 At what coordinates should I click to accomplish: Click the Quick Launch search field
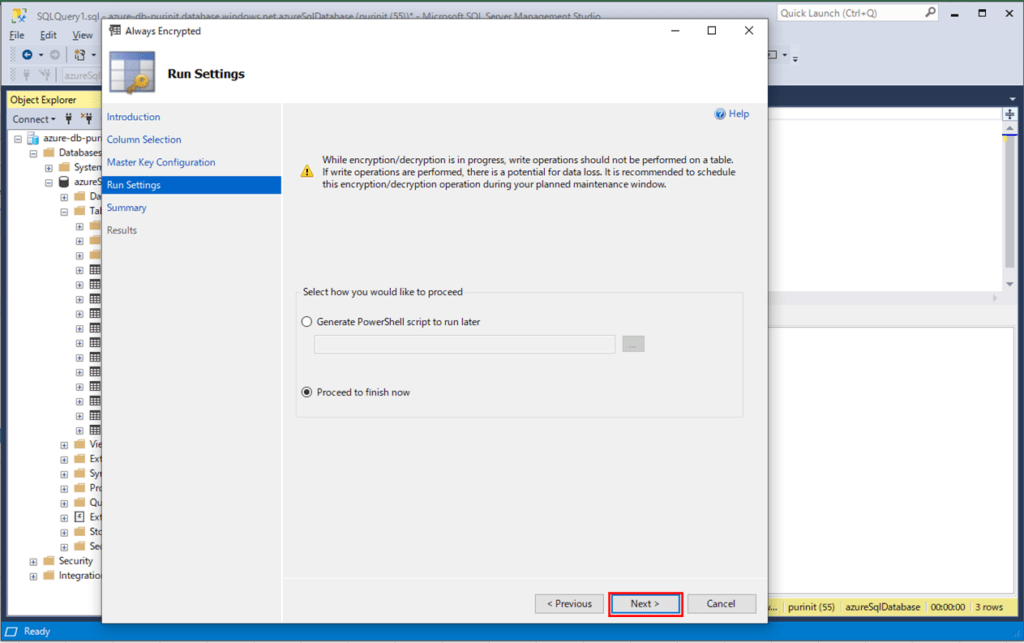tap(848, 13)
